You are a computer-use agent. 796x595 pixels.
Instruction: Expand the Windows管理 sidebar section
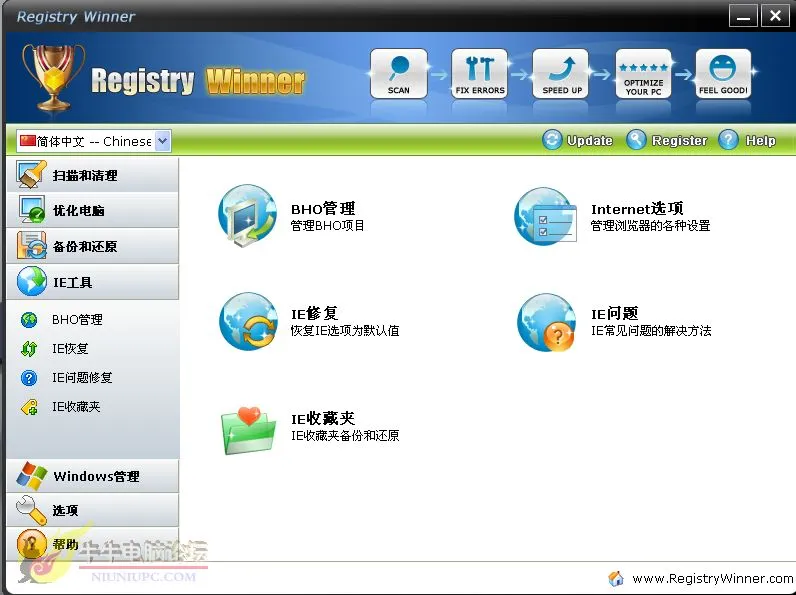[x=92, y=476]
